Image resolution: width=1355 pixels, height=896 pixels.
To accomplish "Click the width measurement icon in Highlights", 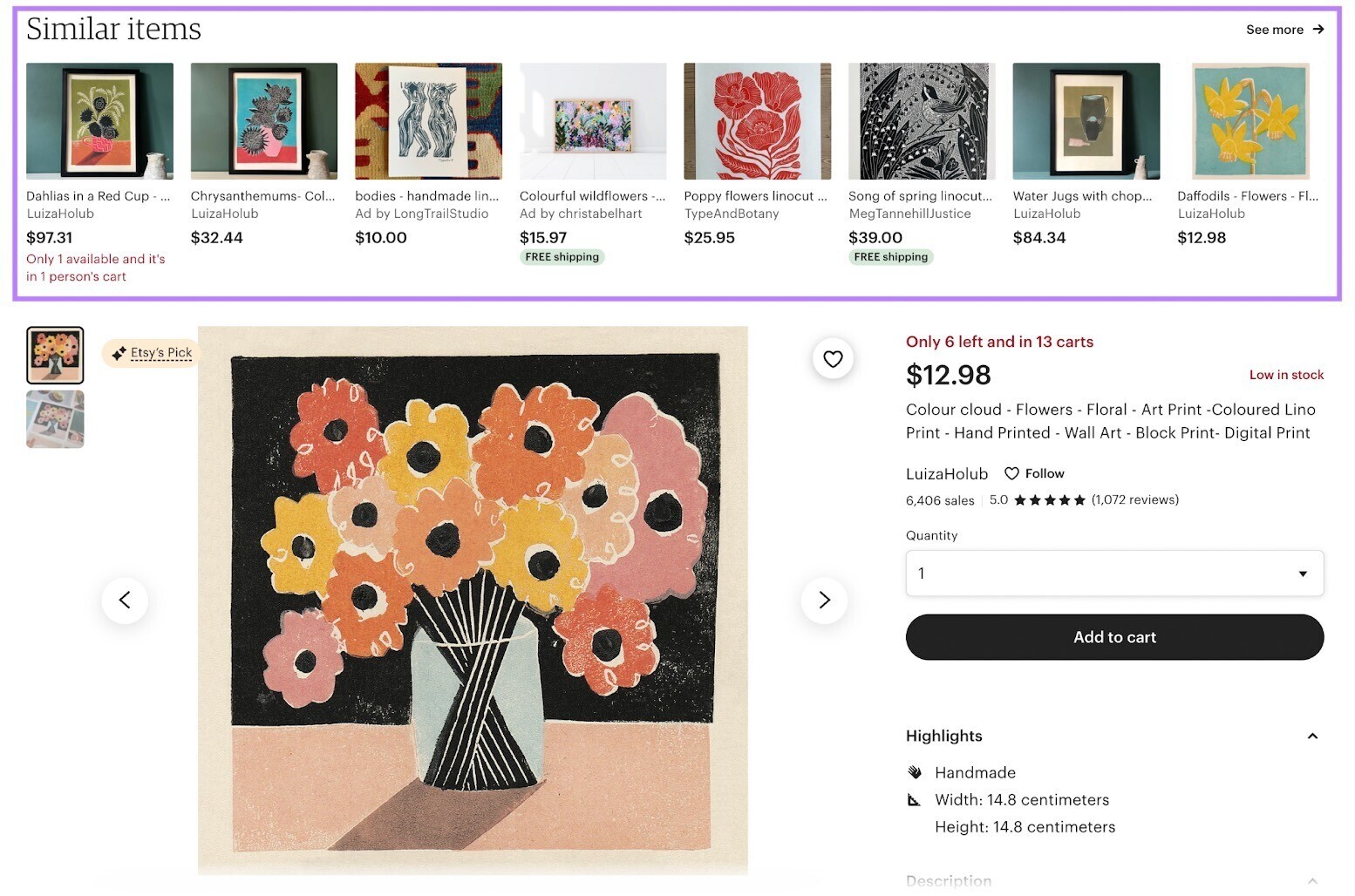I will pyautogui.click(x=913, y=799).
